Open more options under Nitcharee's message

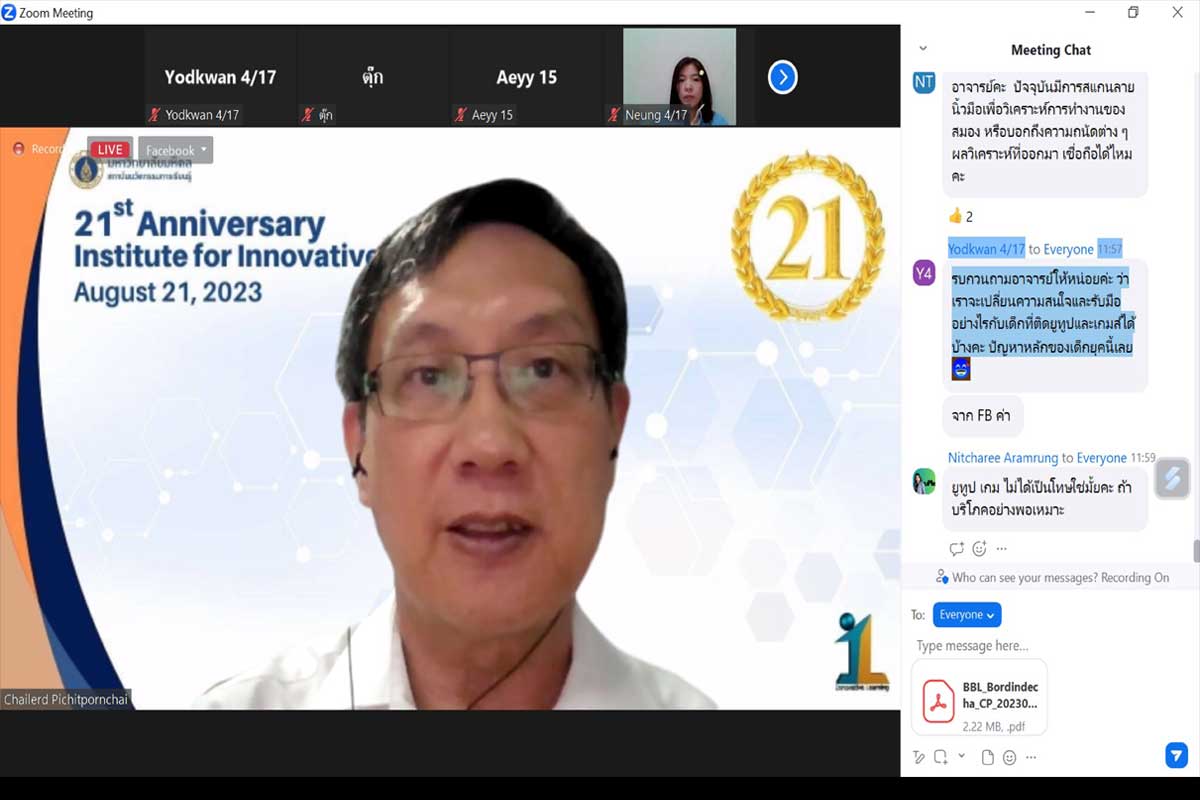1001,549
